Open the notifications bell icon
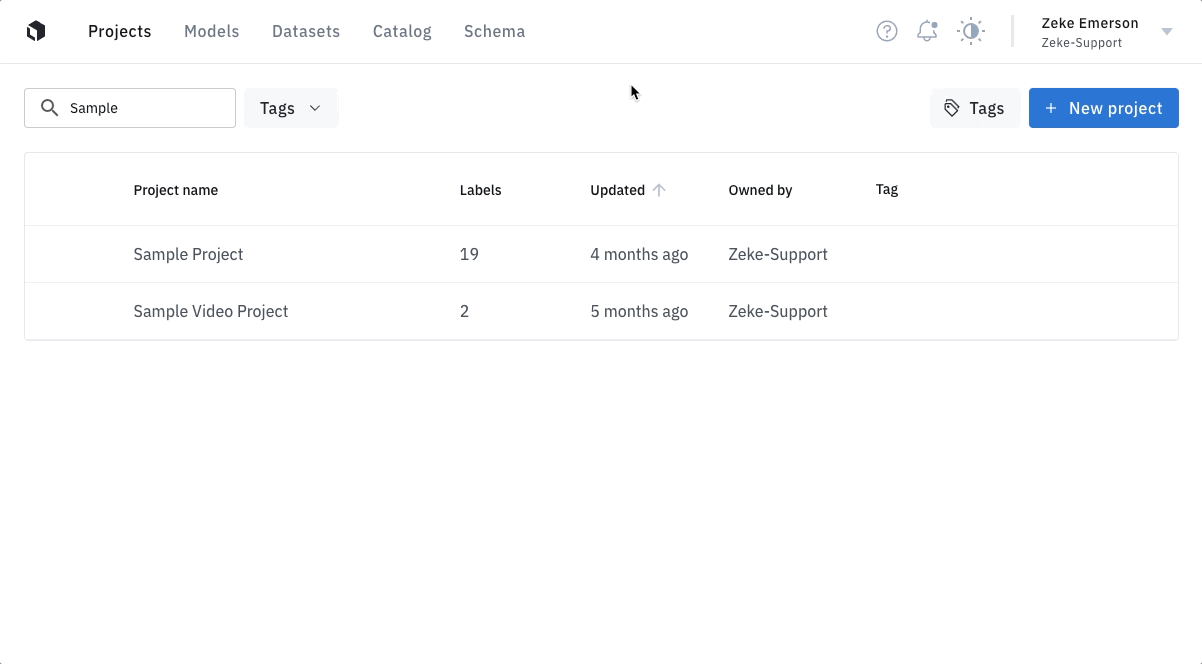The image size is (1202, 664). tap(927, 31)
